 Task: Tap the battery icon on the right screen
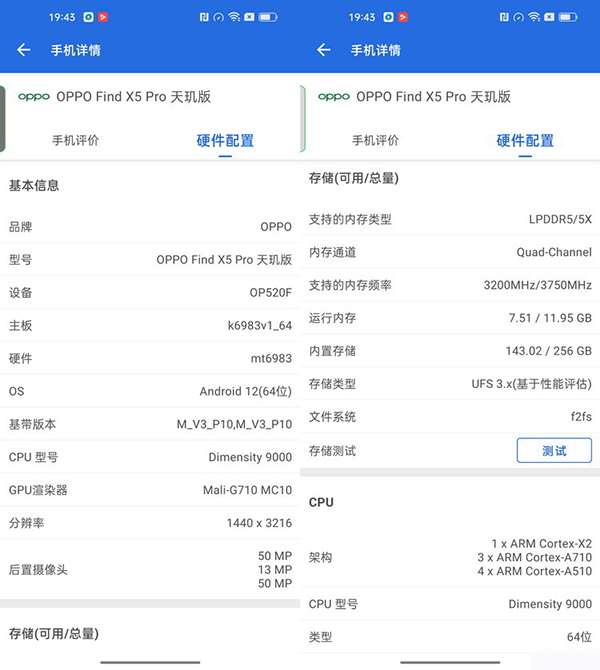tap(569, 17)
